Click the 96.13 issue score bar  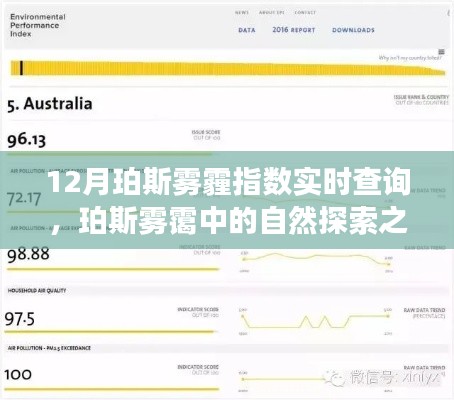(109, 154)
